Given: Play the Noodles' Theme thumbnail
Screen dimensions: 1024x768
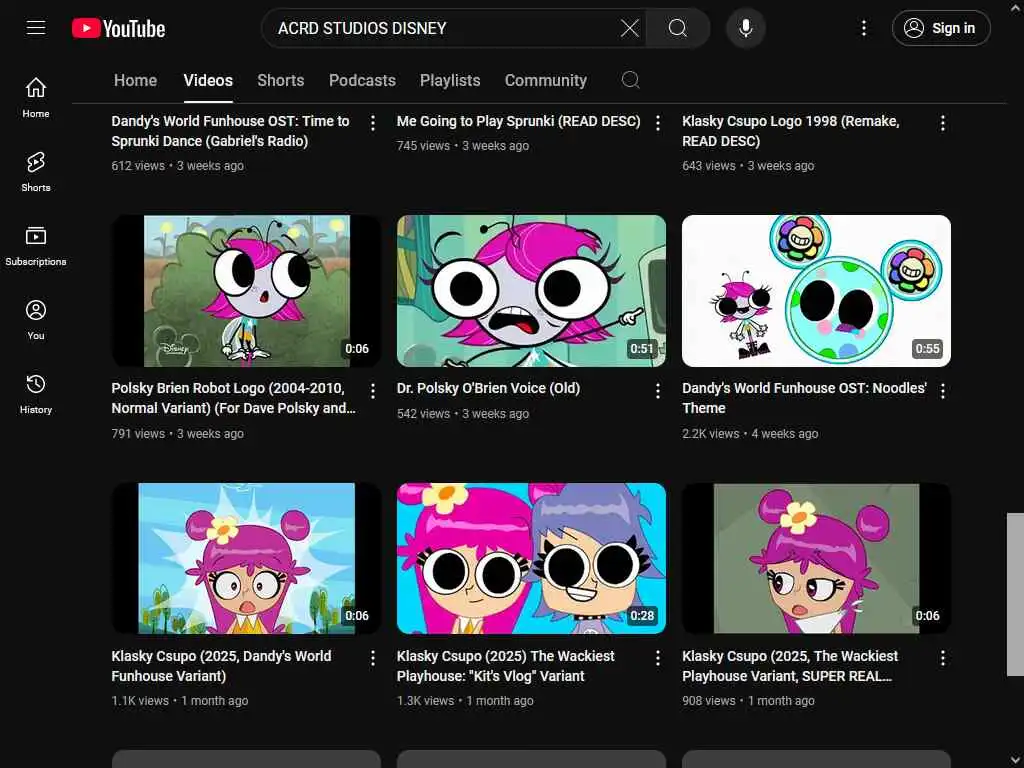Looking at the screenshot, I should [816, 291].
